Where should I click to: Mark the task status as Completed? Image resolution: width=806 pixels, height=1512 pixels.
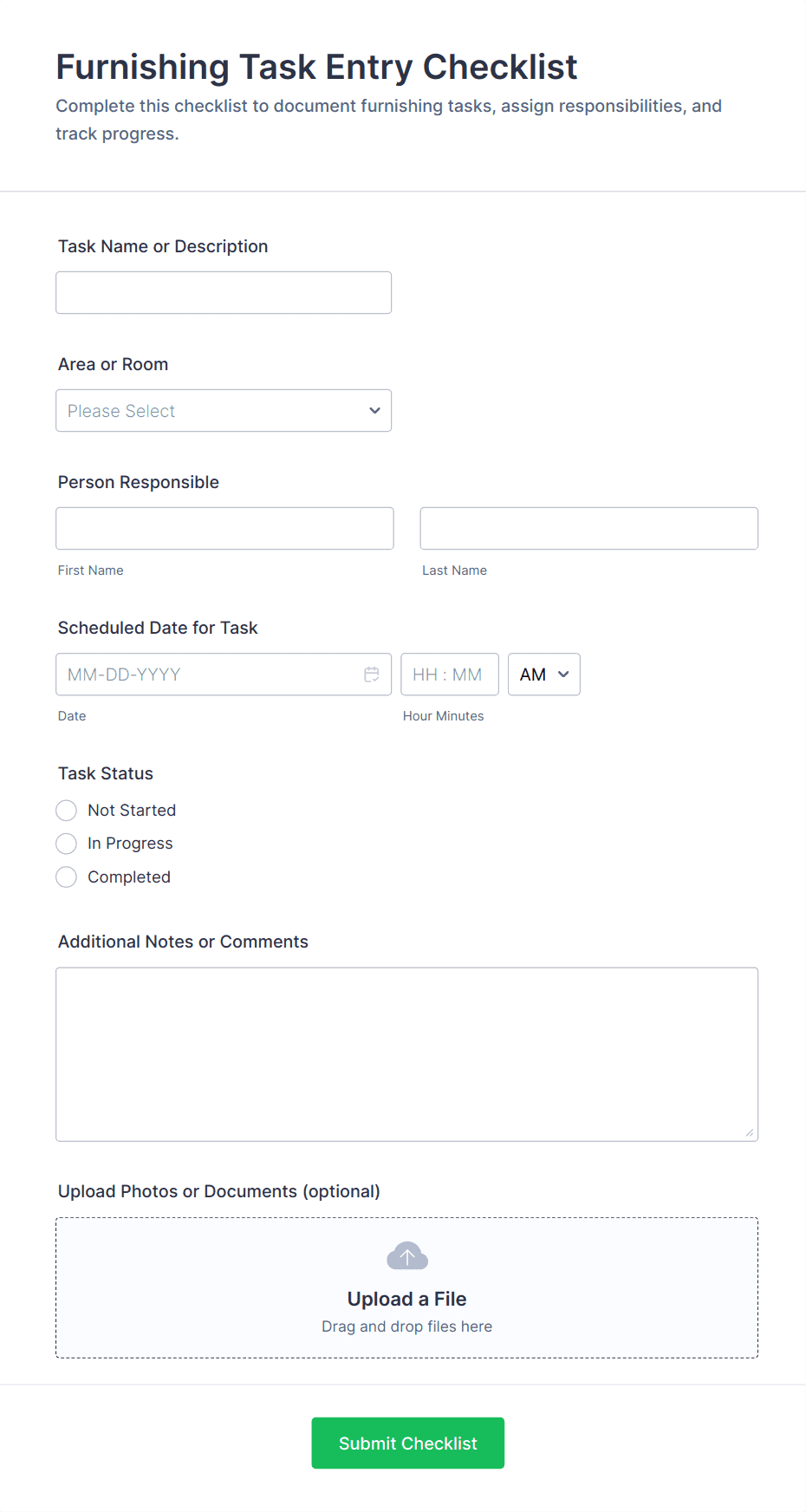67,877
